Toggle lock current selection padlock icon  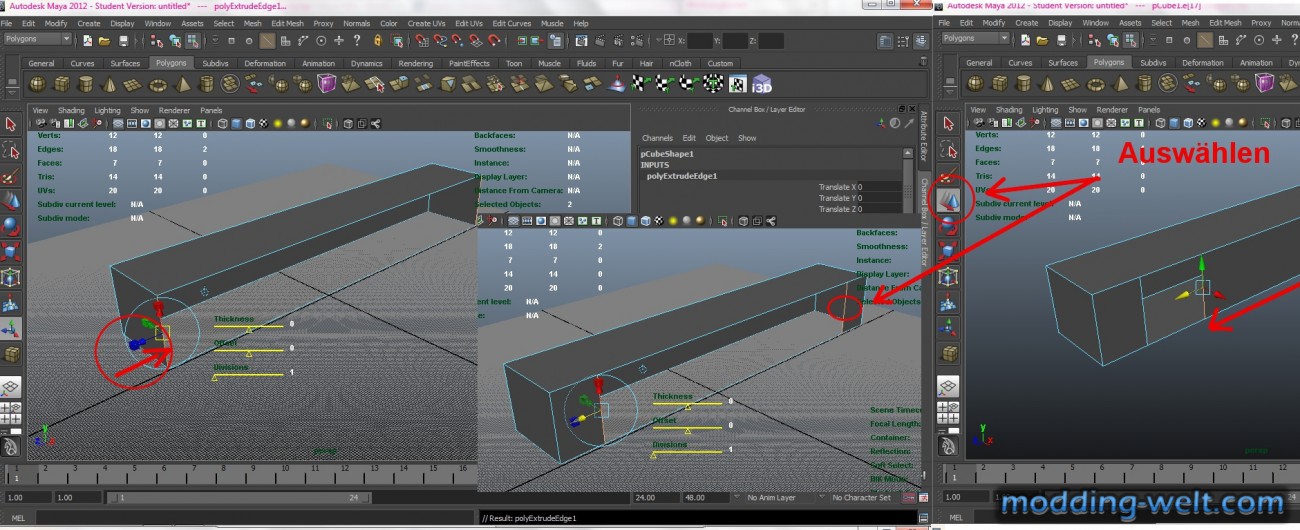(379, 41)
